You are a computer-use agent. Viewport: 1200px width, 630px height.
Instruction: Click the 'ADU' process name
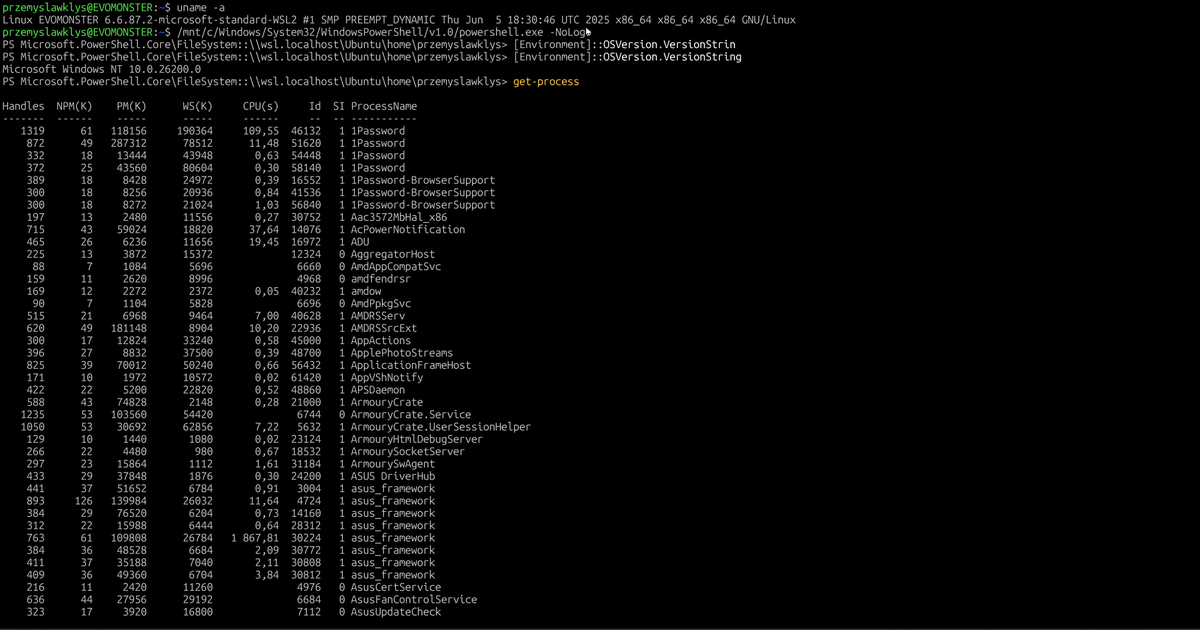click(360, 242)
